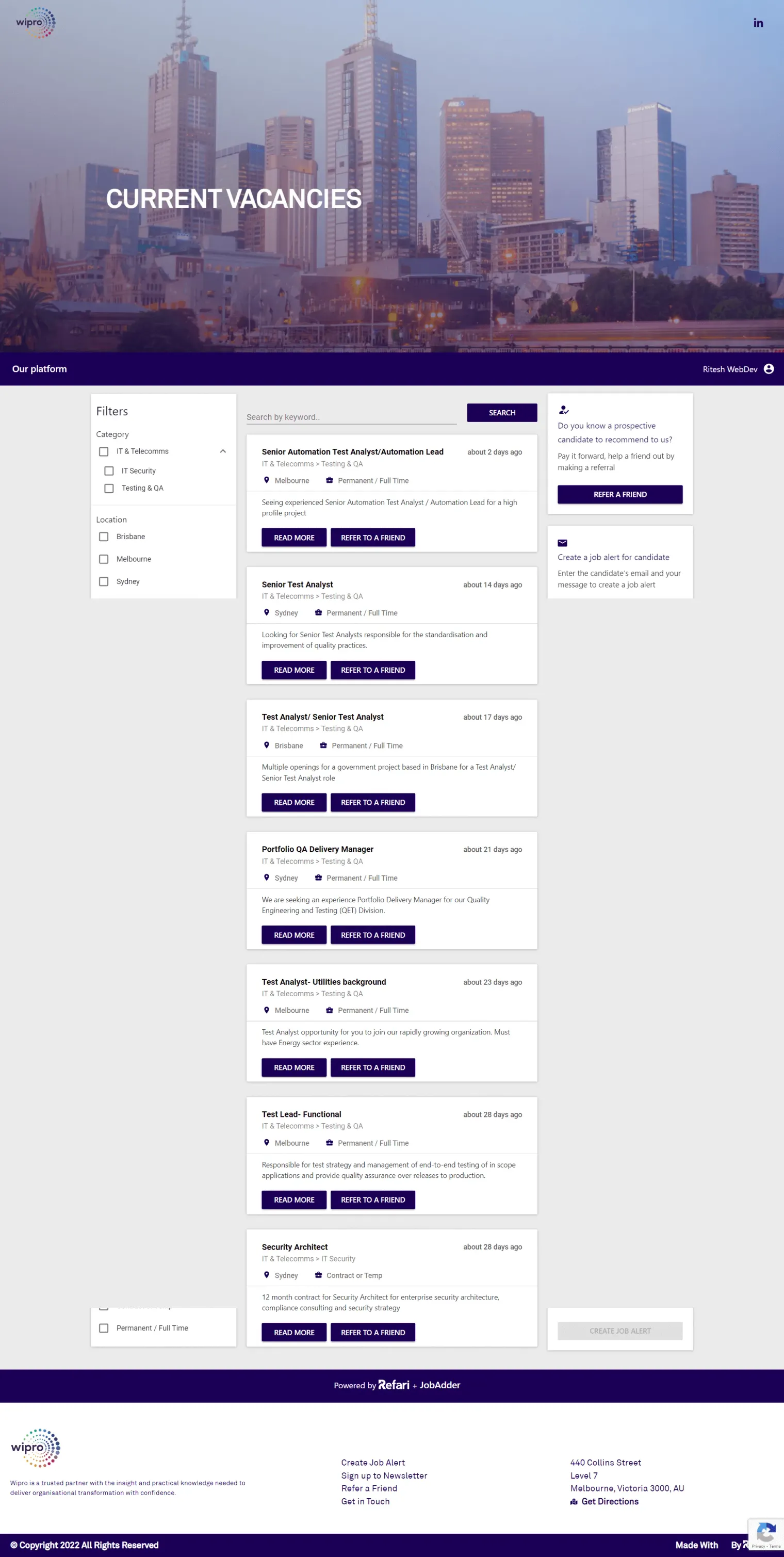Open the Ritesh WebDev user menu
This screenshot has width=784, height=1557.
(730, 369)
